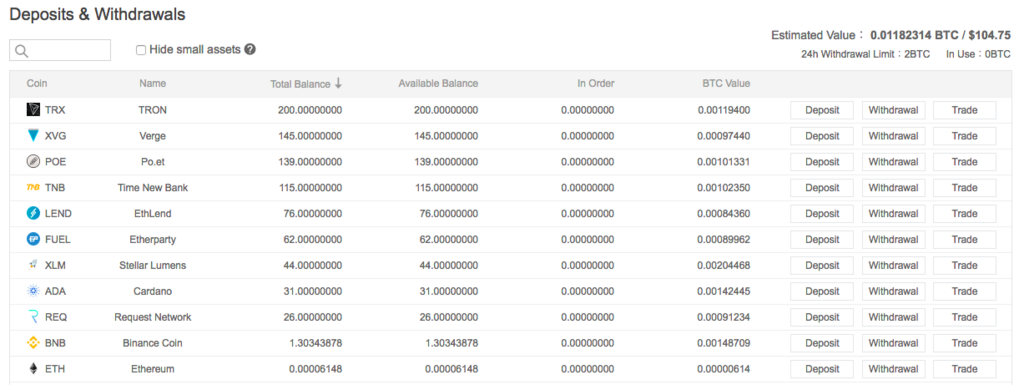Click the help icon beside Hide small assets

point(249,49)
